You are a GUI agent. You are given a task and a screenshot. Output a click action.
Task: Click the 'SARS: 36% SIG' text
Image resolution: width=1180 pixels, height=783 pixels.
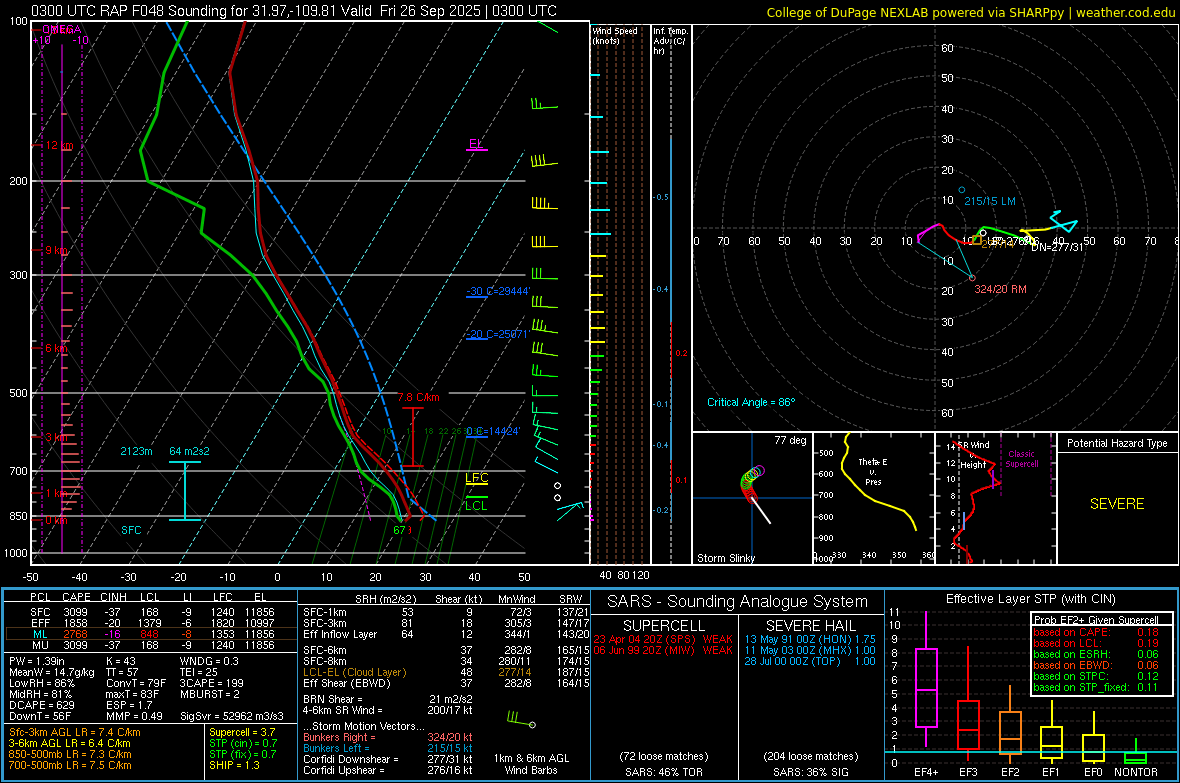pos(810,772)
